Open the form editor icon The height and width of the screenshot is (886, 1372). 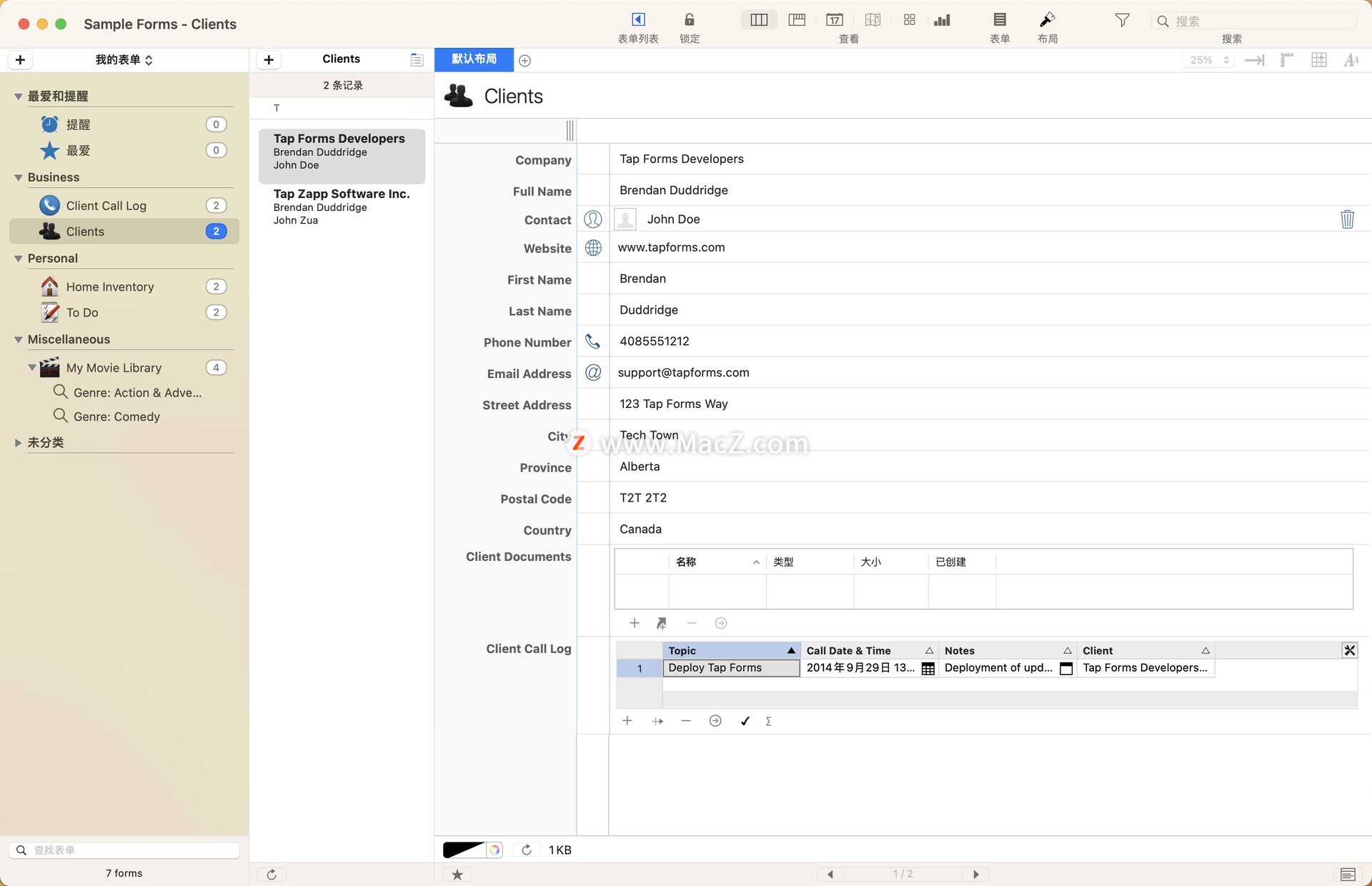(x=1000, y=20)
